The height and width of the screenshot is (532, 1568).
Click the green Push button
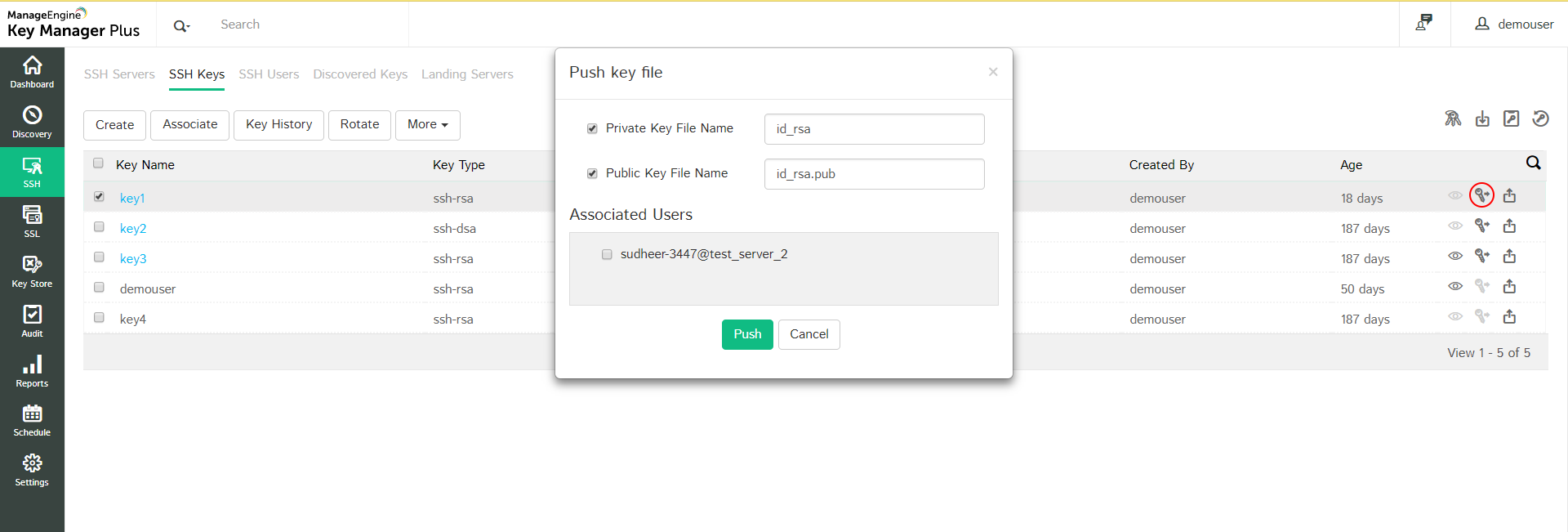click(746, 334)
